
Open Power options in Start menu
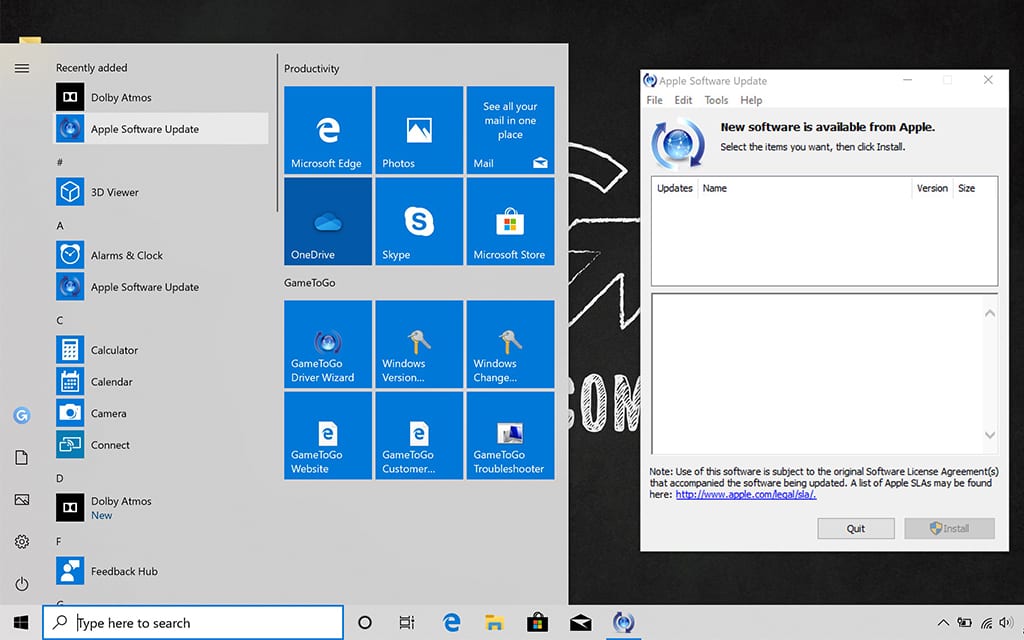tap(22, 583)
